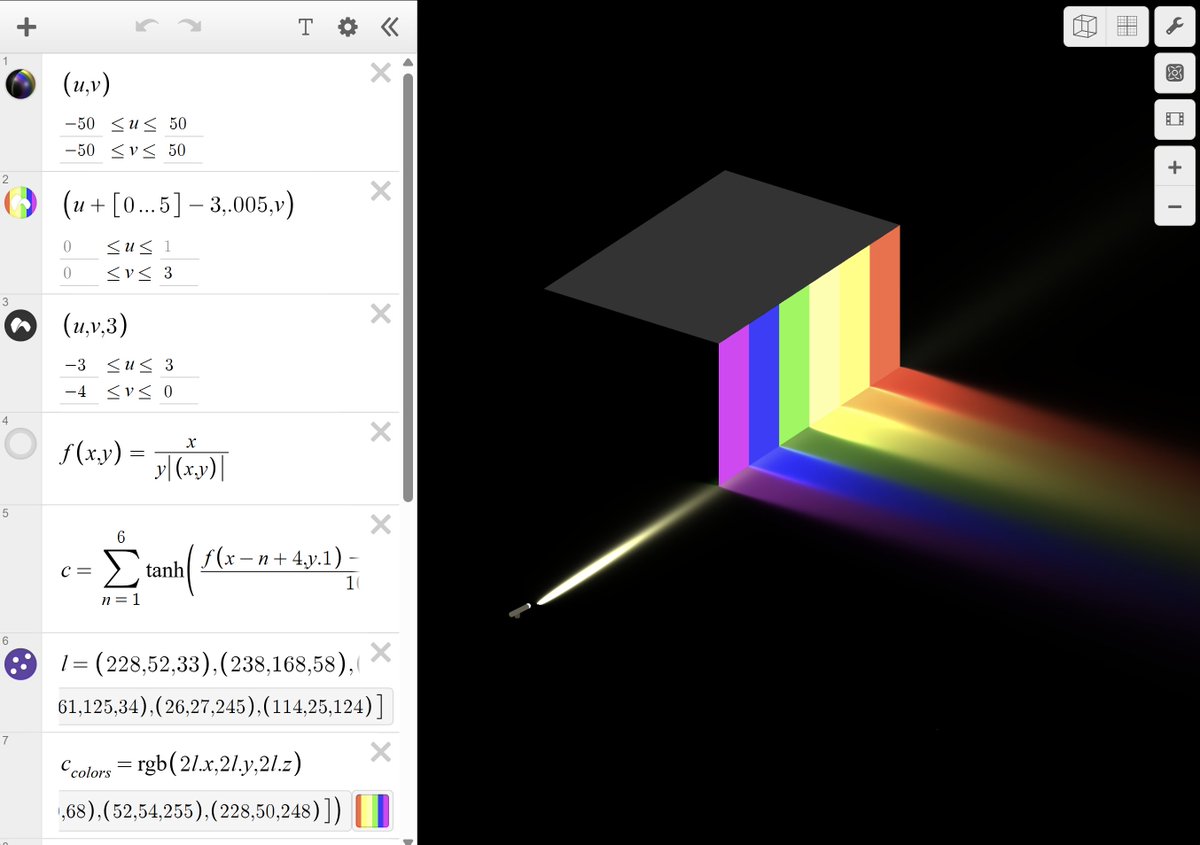Open the Add Item plus menu
Image resolution: width=1200 pixels, height=845 pixels.
tap(27, 27)
